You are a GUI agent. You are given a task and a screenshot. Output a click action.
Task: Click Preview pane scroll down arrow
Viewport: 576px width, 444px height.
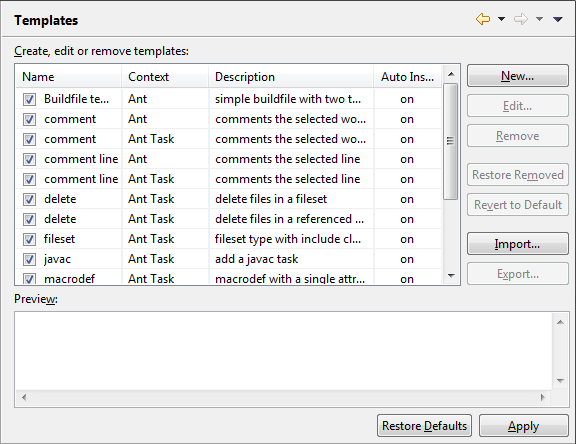560,381
